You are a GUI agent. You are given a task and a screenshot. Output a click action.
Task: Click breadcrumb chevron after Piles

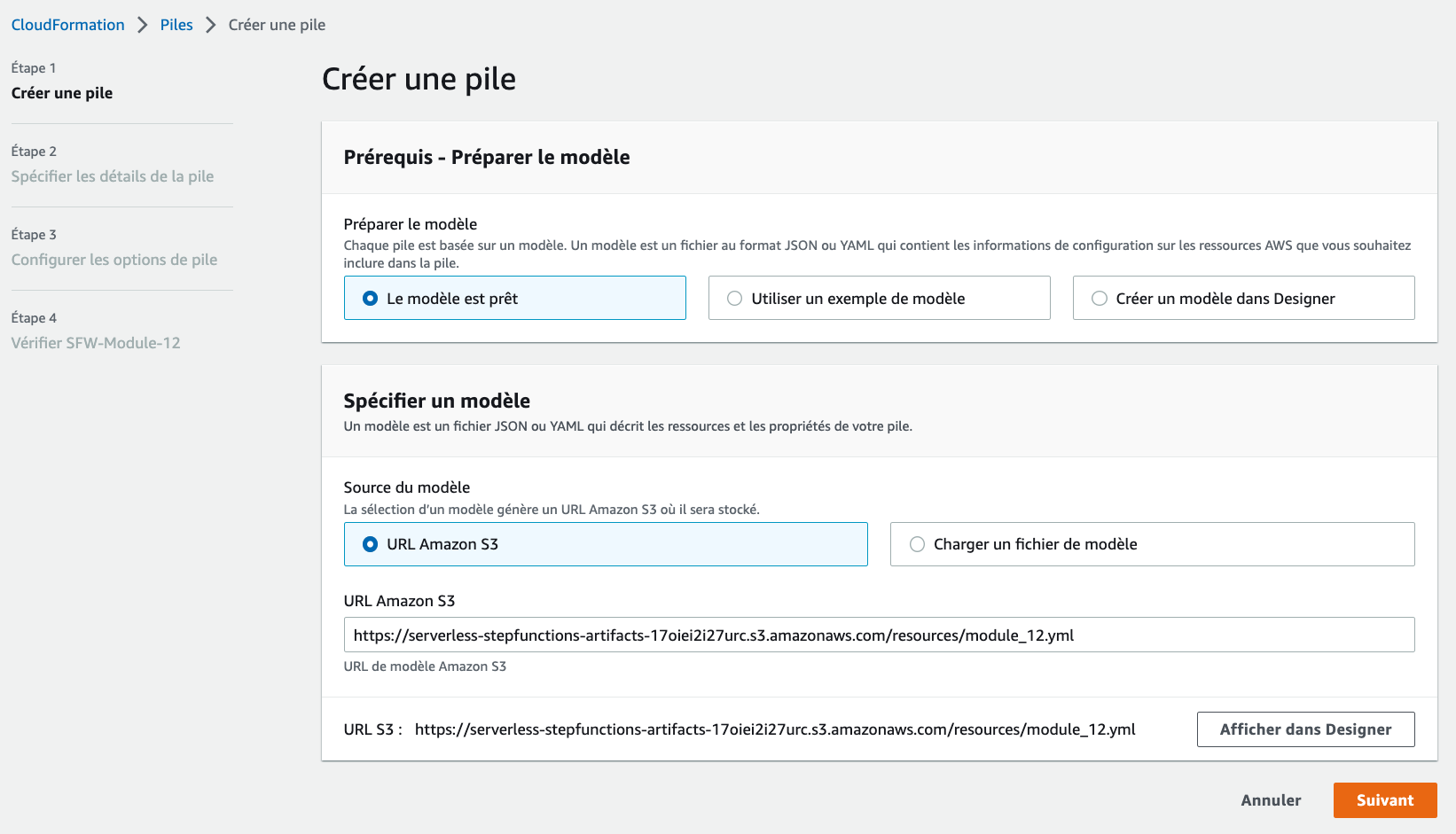pyautogui.click(x=210, y=25)
